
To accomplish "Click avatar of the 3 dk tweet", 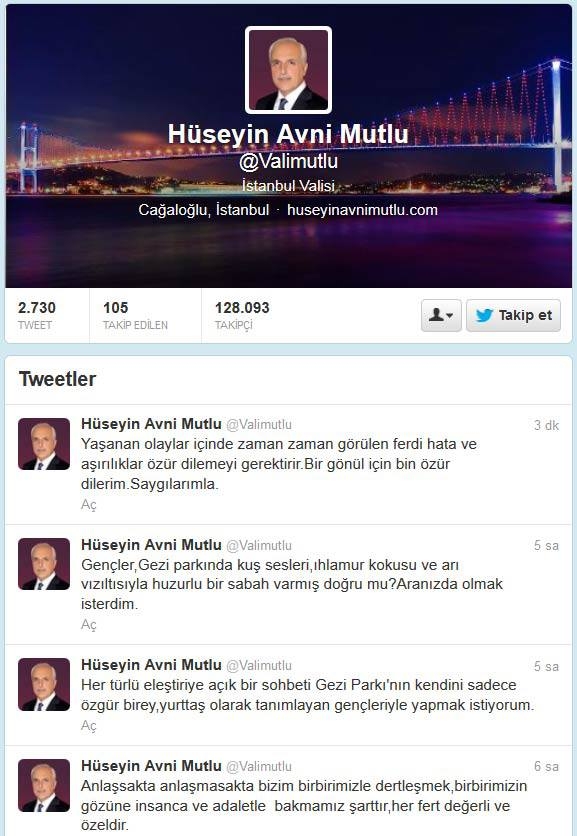I will pos(44,444).
